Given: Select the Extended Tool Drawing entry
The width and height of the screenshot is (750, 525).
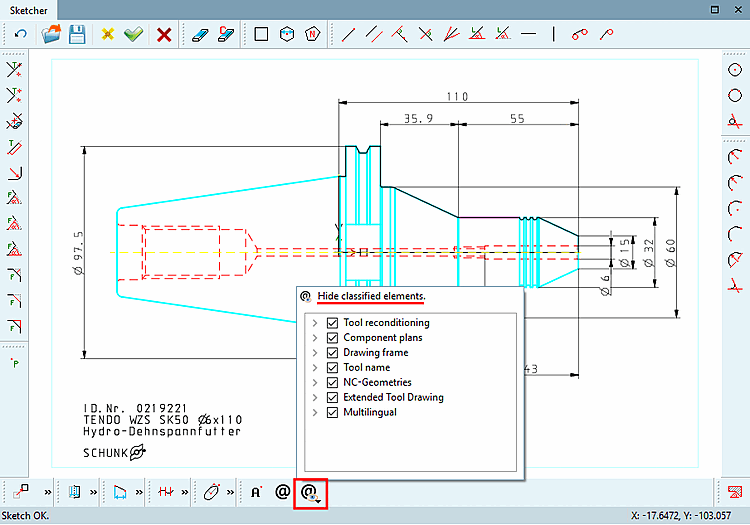Looking at the screenshot, I should 393,397.
